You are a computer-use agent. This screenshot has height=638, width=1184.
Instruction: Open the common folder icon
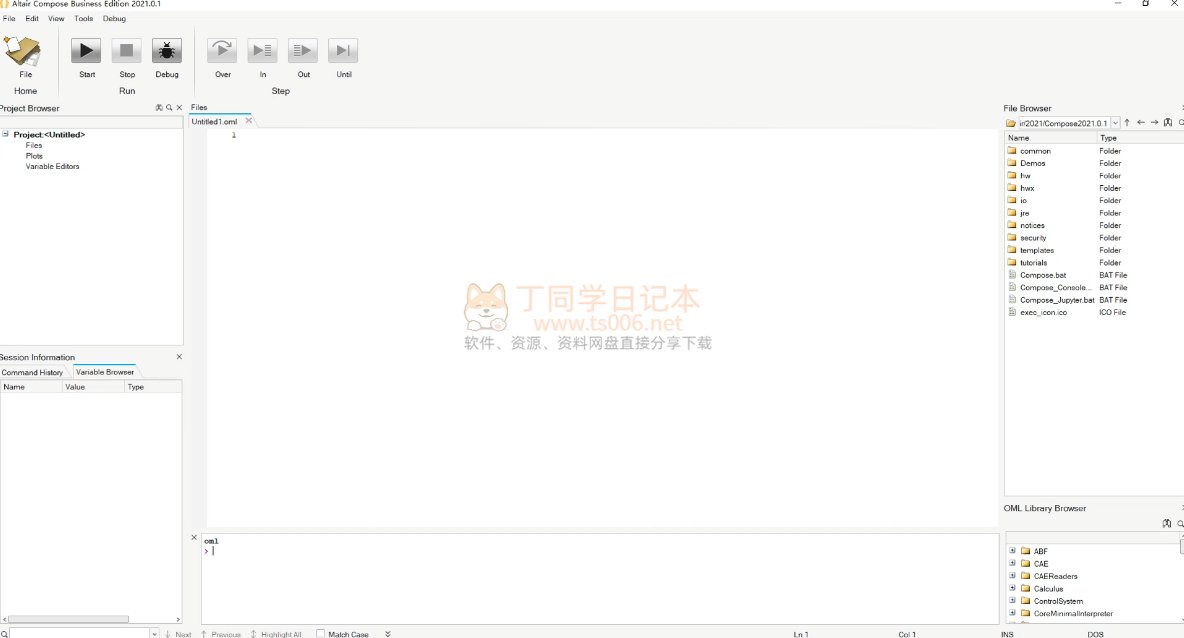[1012, 150]
